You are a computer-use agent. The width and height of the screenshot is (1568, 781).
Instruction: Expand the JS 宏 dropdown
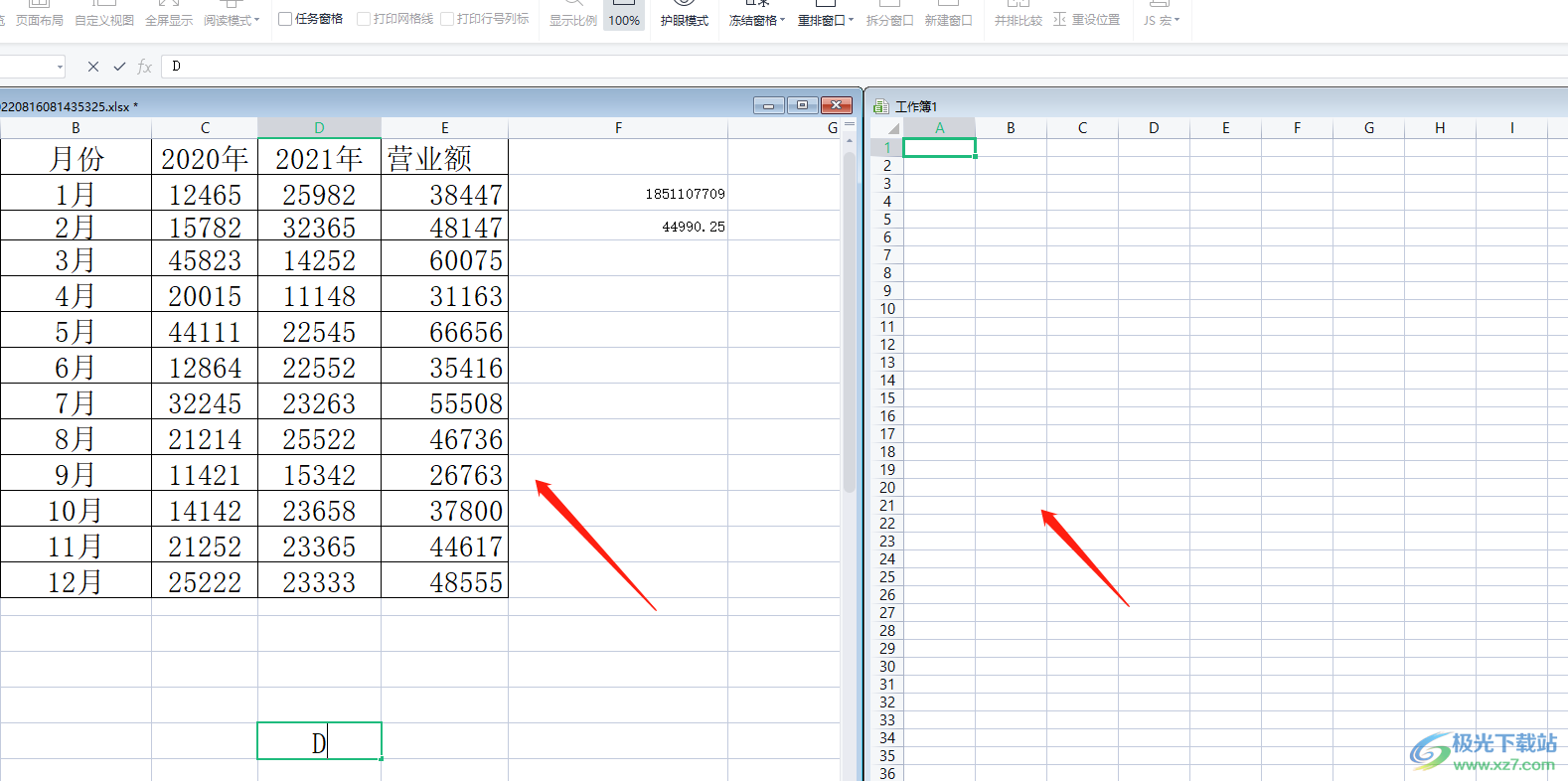(1176, 20)
